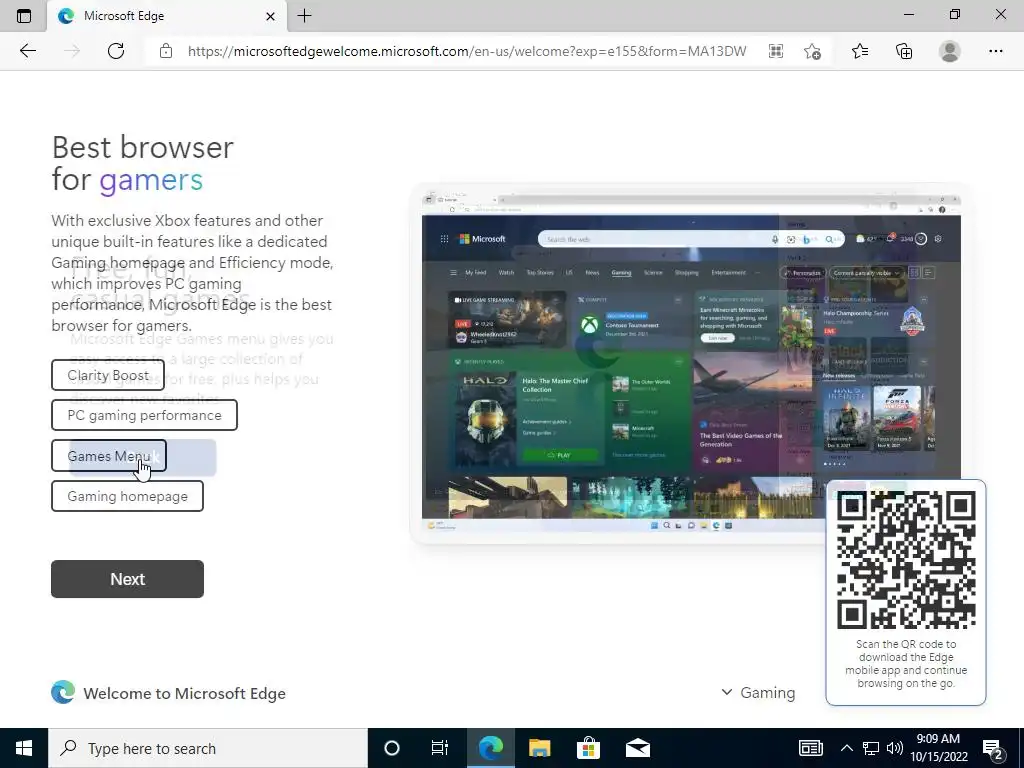Open network status tray icon
The width and height of the screenshot is (1024, 768).
point(871,748)
